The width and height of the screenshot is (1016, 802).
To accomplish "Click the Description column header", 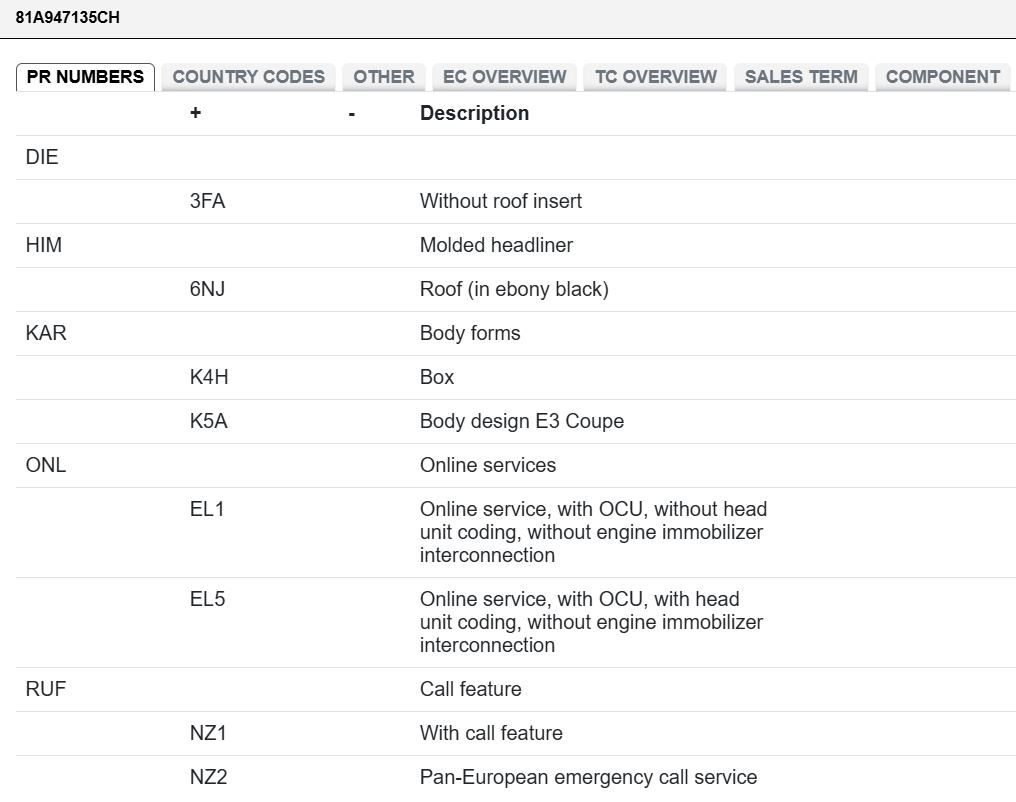I will click(x=474, y=113).
